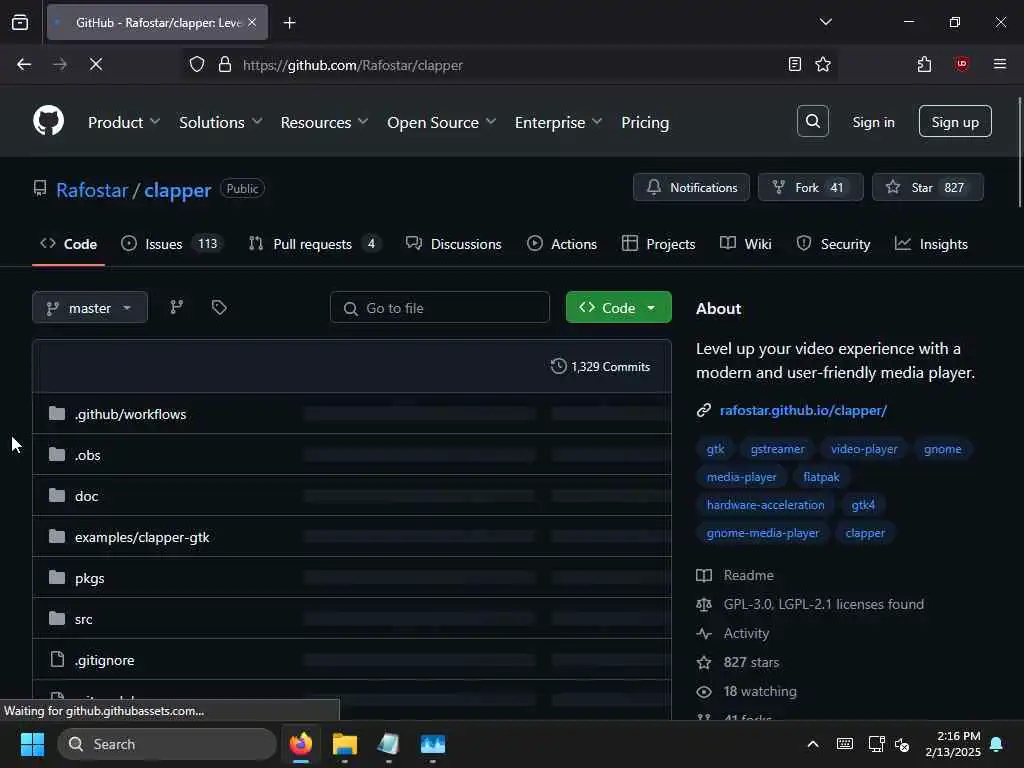Switch to the Discussions tab
This screenshot has width=1024, height=768.
coord(453,244)
